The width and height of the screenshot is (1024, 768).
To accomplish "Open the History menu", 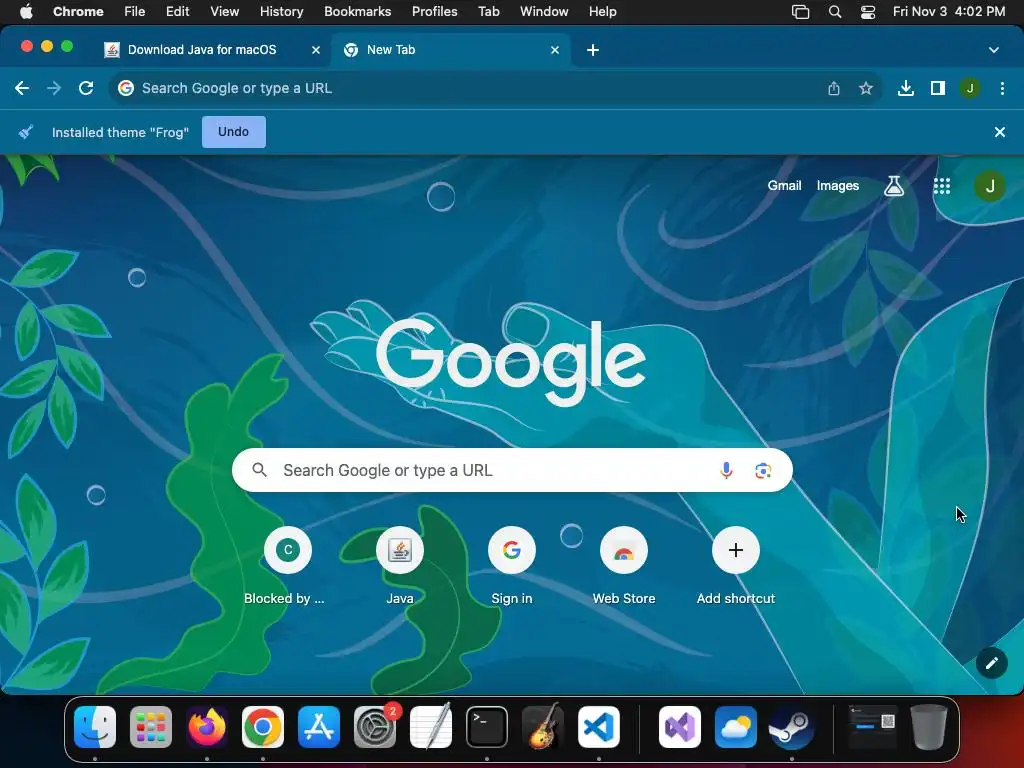I will point(281,12).
